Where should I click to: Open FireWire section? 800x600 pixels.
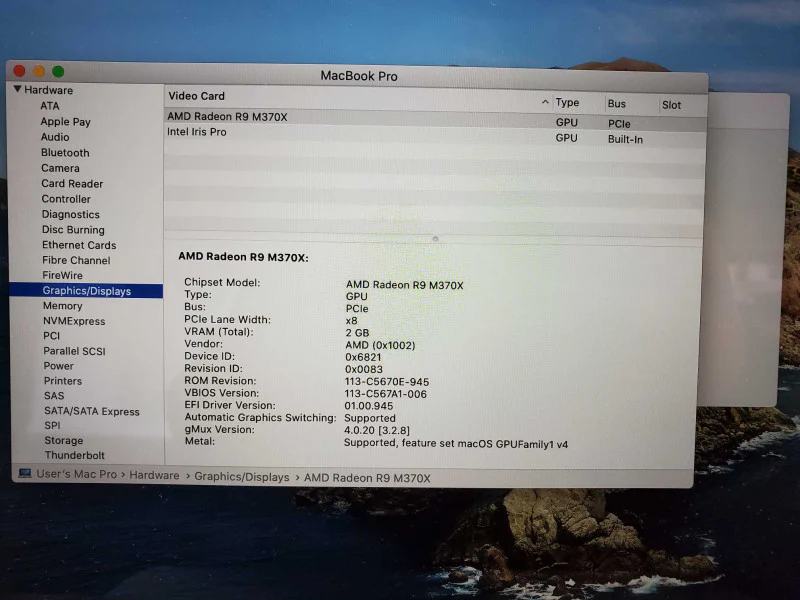click(62, 276)
